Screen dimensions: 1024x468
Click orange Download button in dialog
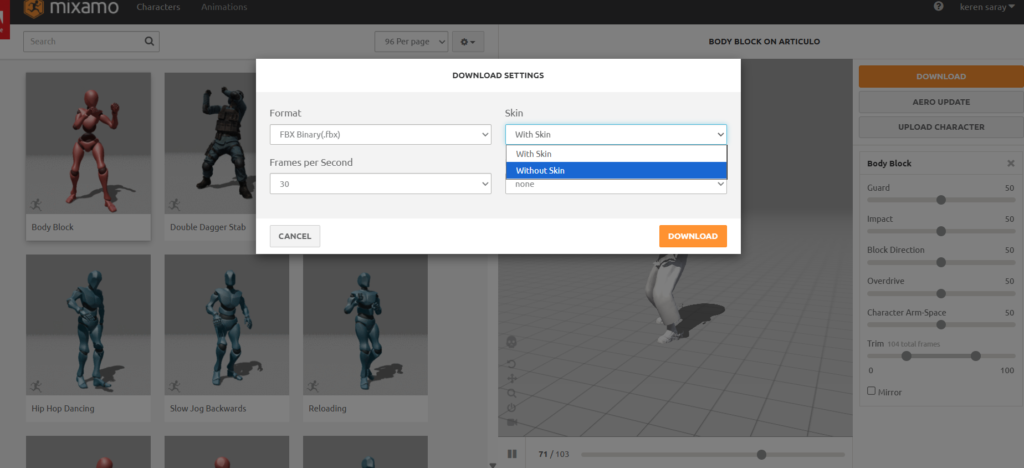click(x=693, y=236)
